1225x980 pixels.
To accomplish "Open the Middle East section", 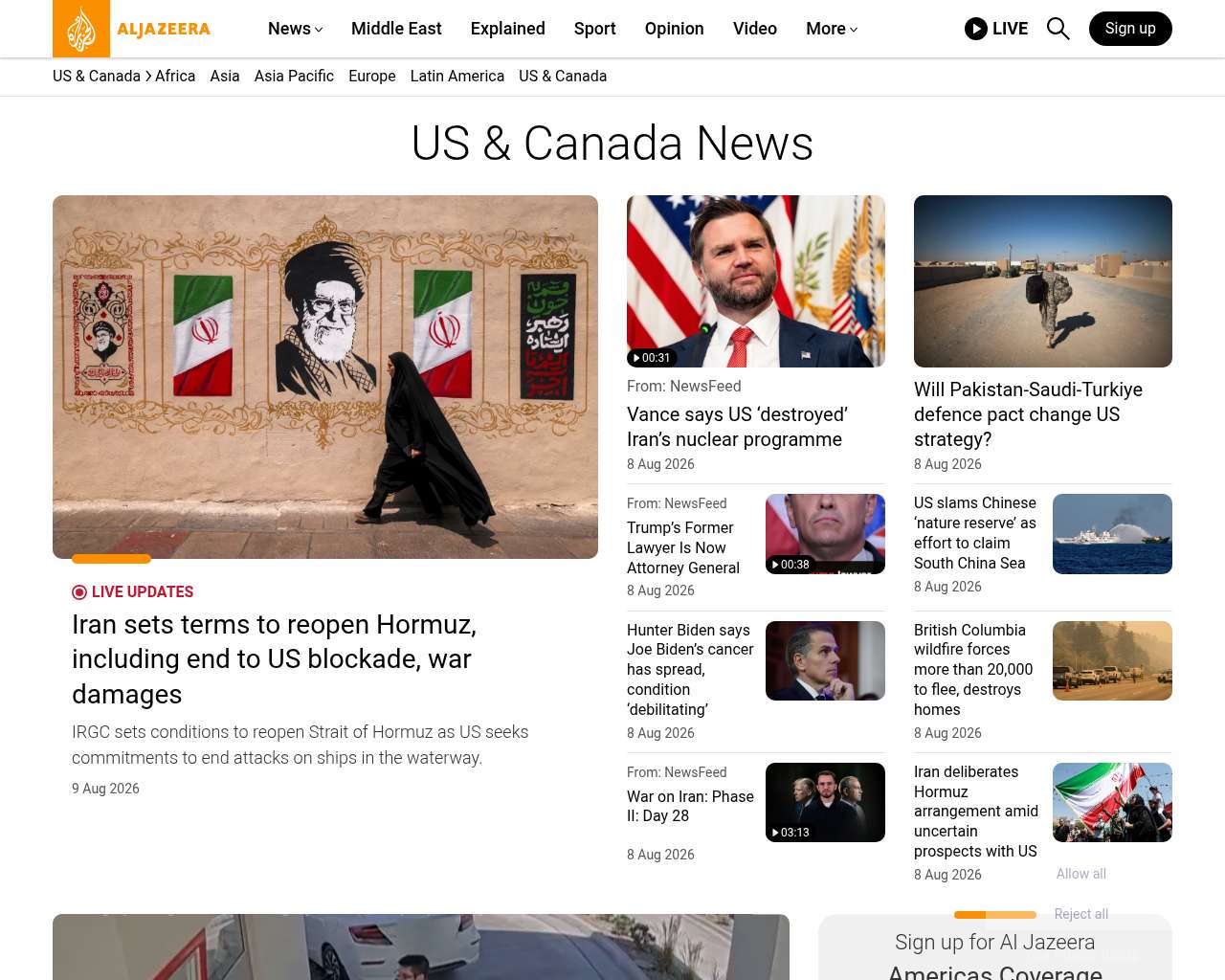I will click(x=396, y=29).
